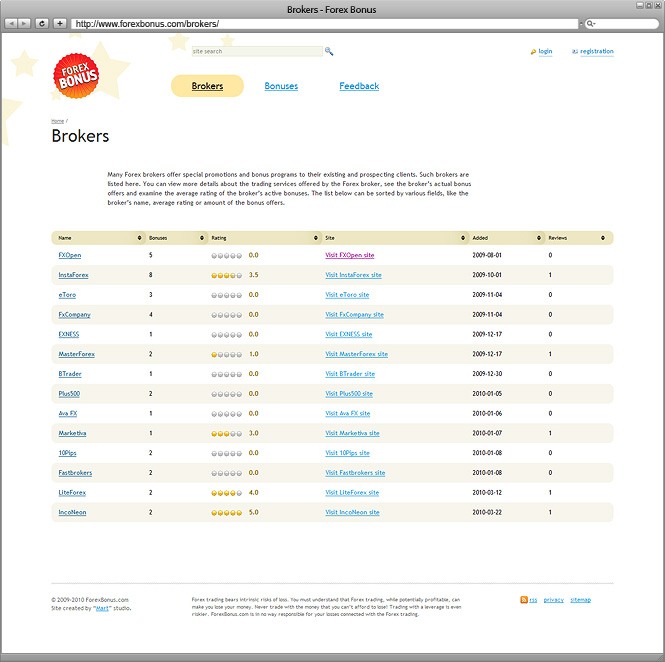The height and width of the screenshot is (662, 665).
Task: Click Visit MasterForex site link
Action: 357,354
